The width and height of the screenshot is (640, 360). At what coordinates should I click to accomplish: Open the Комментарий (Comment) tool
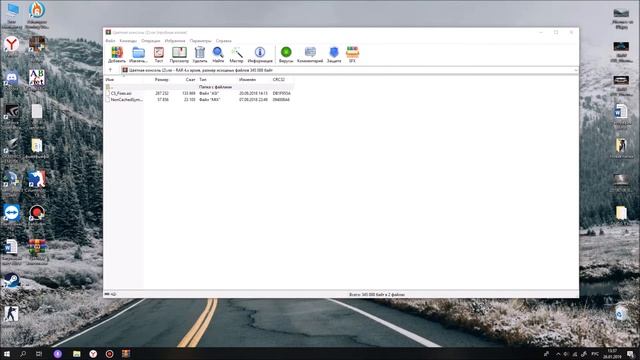(310, 54)
